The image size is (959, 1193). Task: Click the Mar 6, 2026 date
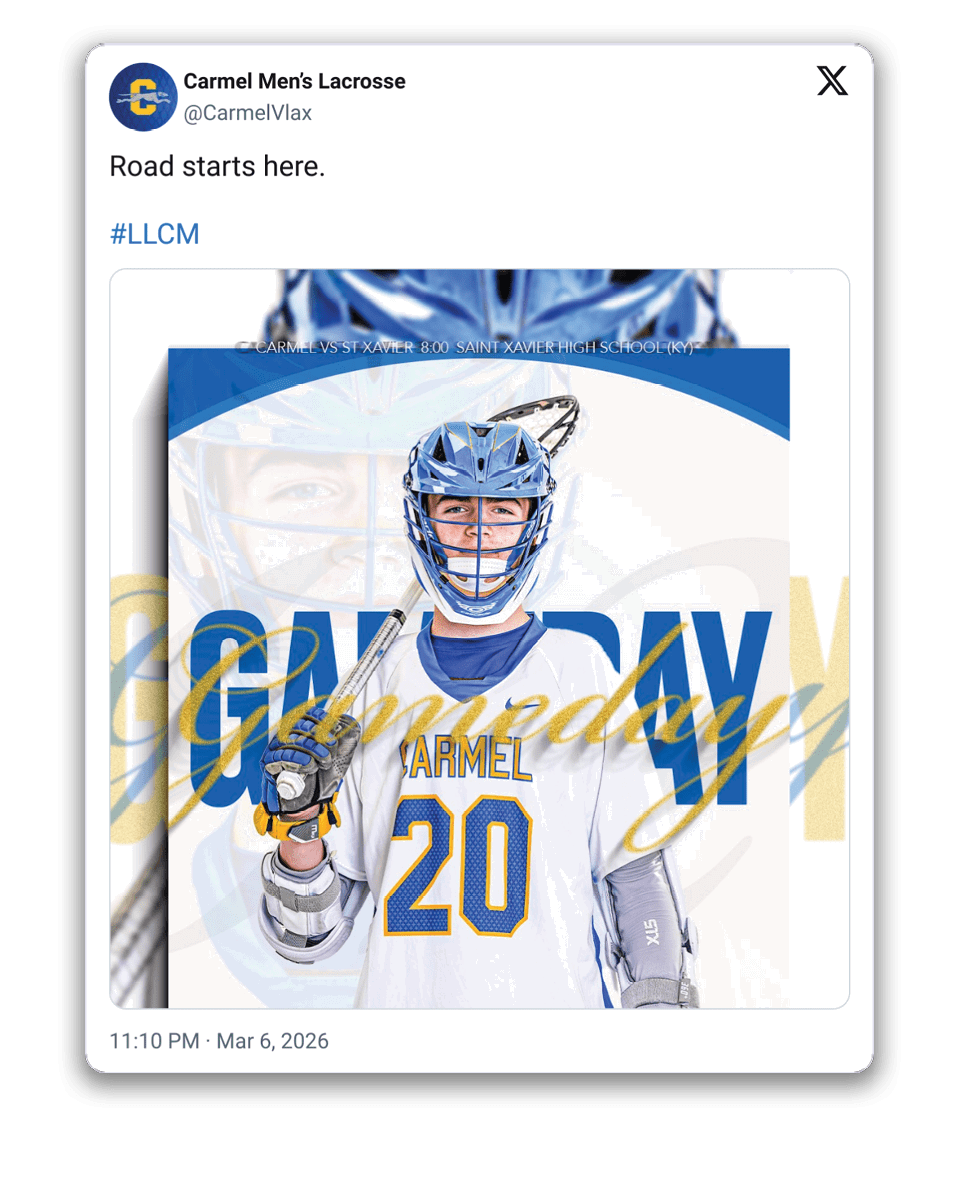coord(272,1041)
